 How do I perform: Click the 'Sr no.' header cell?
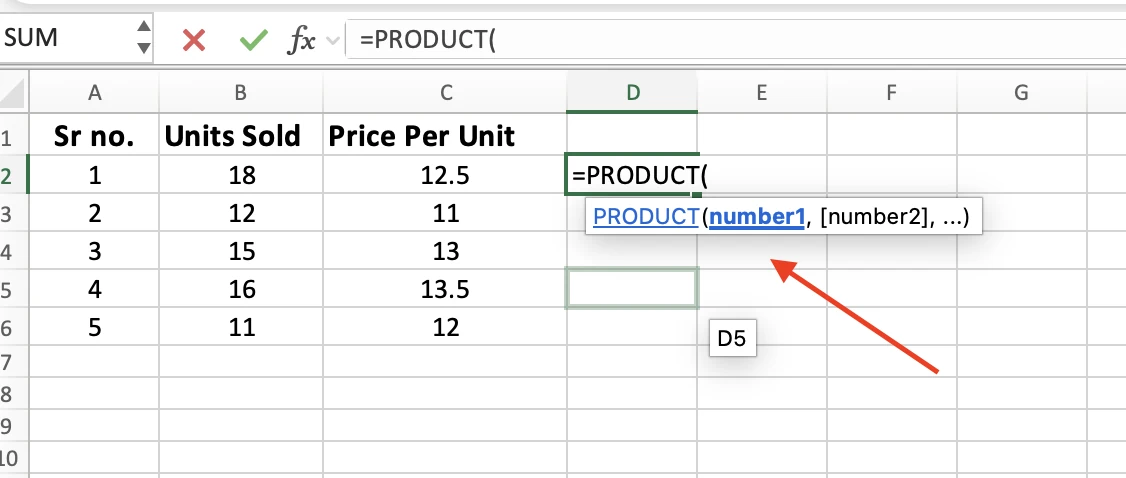[x=94, y=136]
